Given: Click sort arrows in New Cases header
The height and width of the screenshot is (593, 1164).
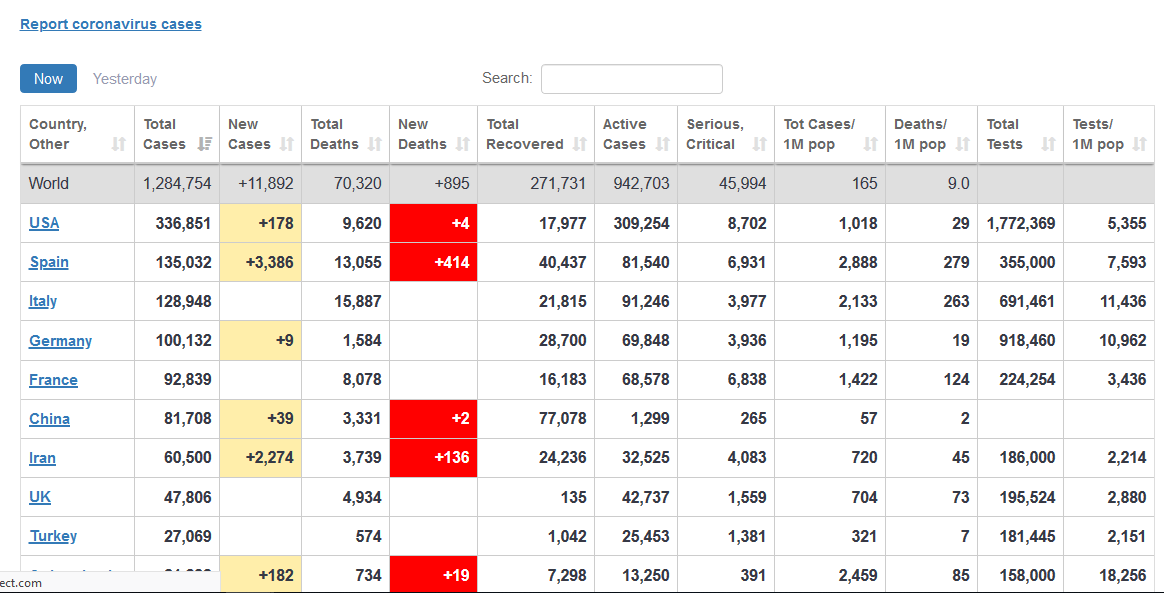Looking at the screenshot, I should 287,144.
